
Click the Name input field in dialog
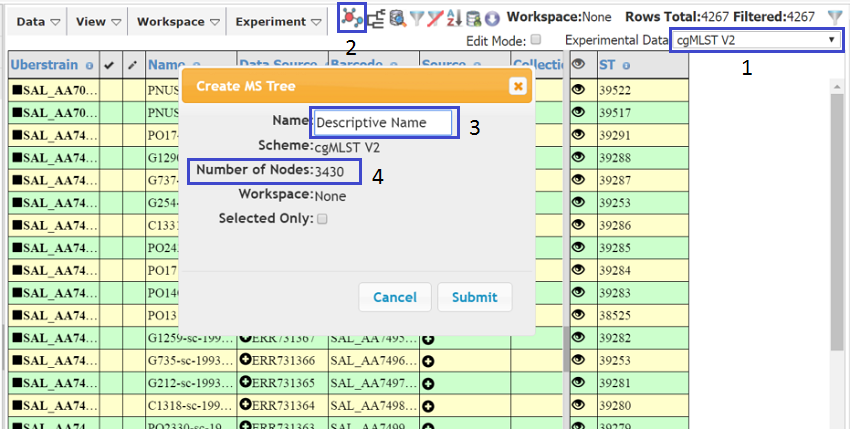pos(383,123)
